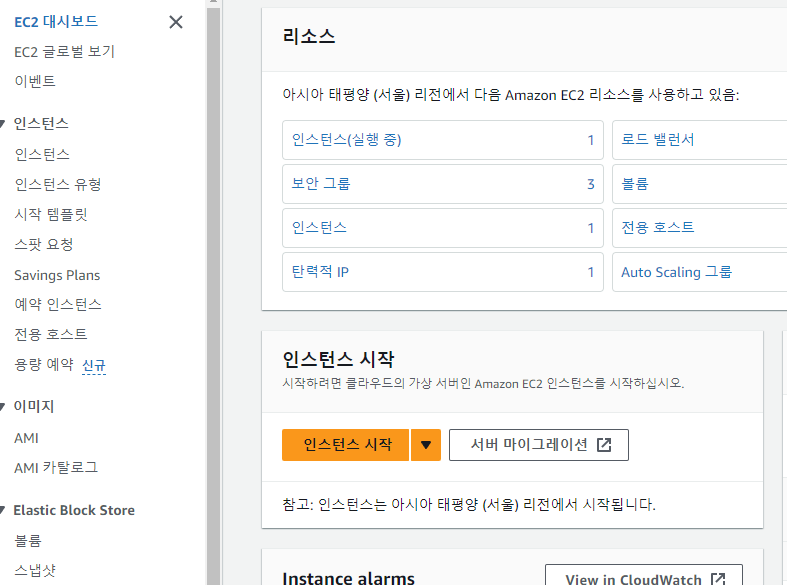Open 시작 템플릿 in sidebar
The image size is (787, 585).
click(51, 215)
